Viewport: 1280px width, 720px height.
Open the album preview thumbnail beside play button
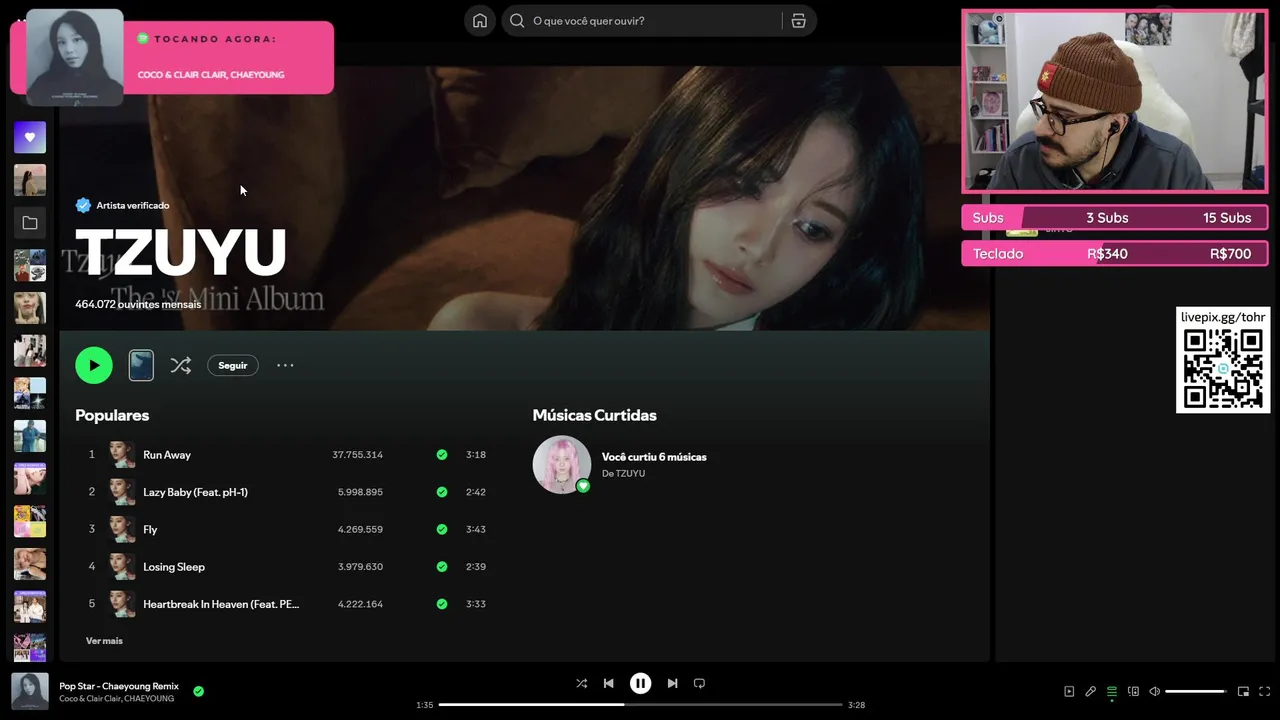click(x=141, y=365)
